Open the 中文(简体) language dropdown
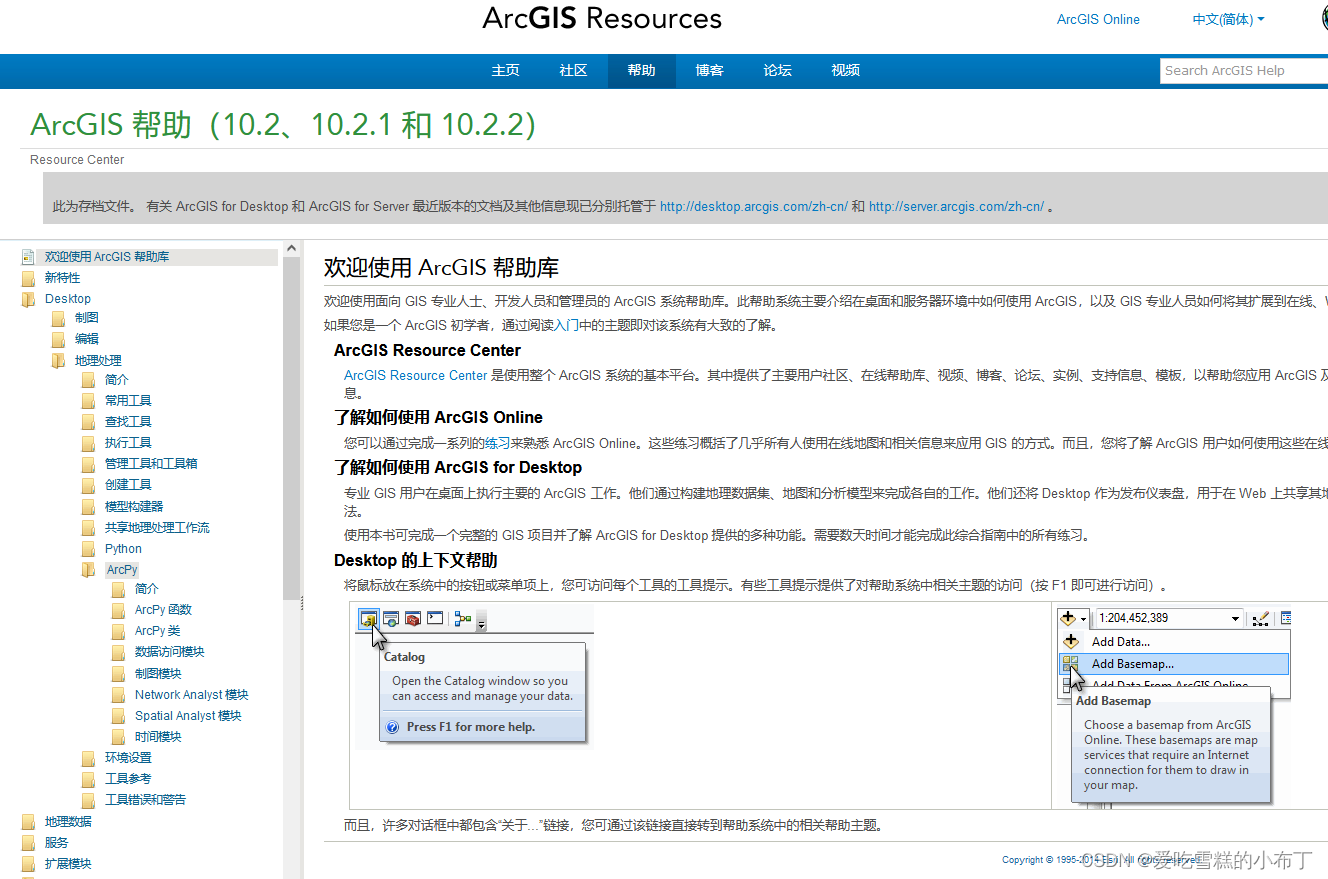The height and width of the screenshot is (879, 1328). click(x=1228, y=19)
